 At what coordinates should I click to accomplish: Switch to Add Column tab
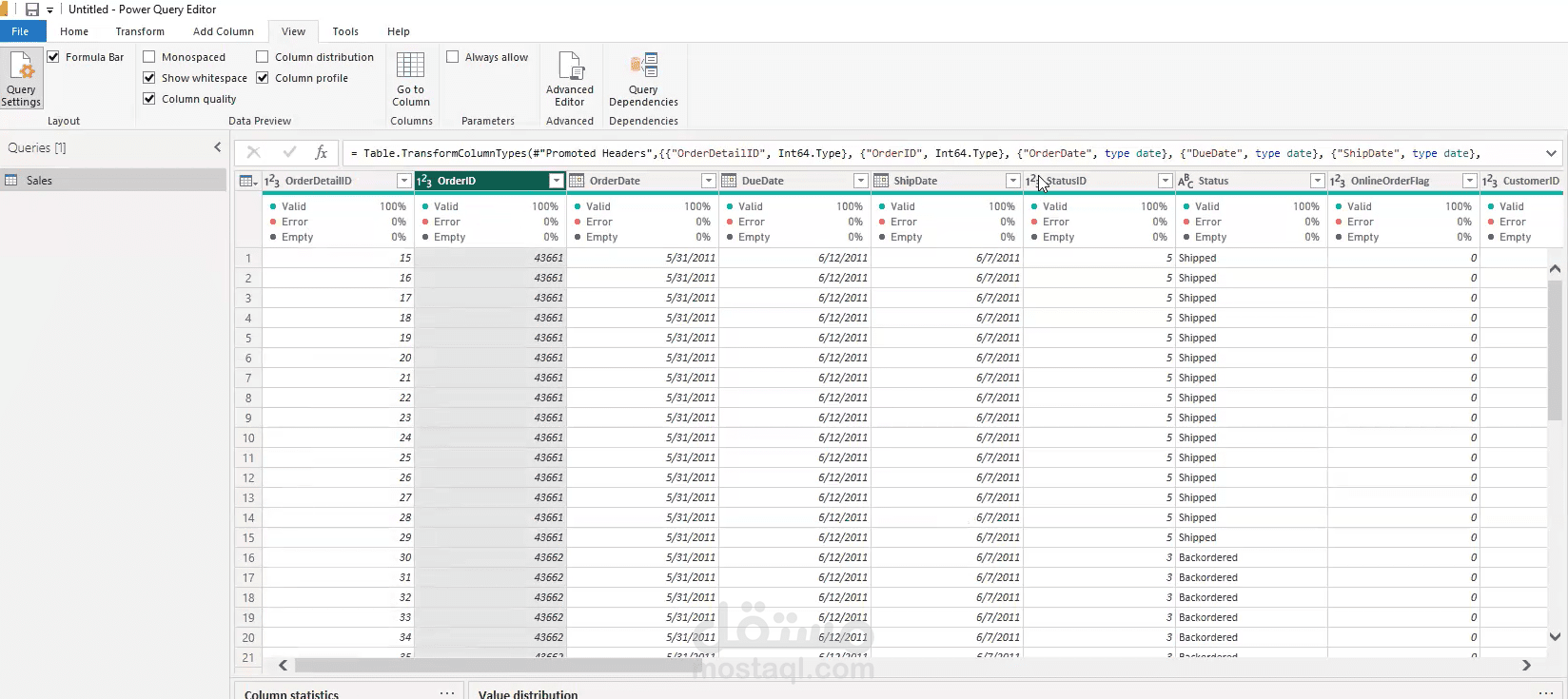coord(224,31)
